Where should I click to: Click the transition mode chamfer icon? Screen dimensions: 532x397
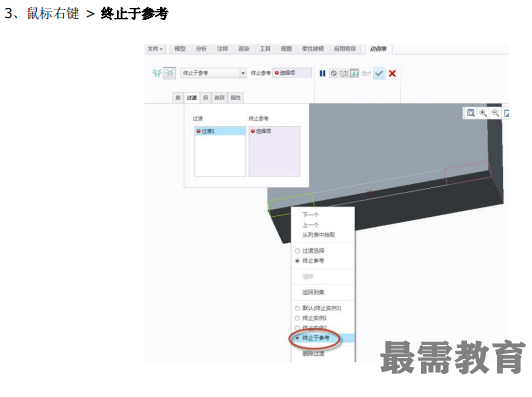pyautogui.click(x=170, y=73)
